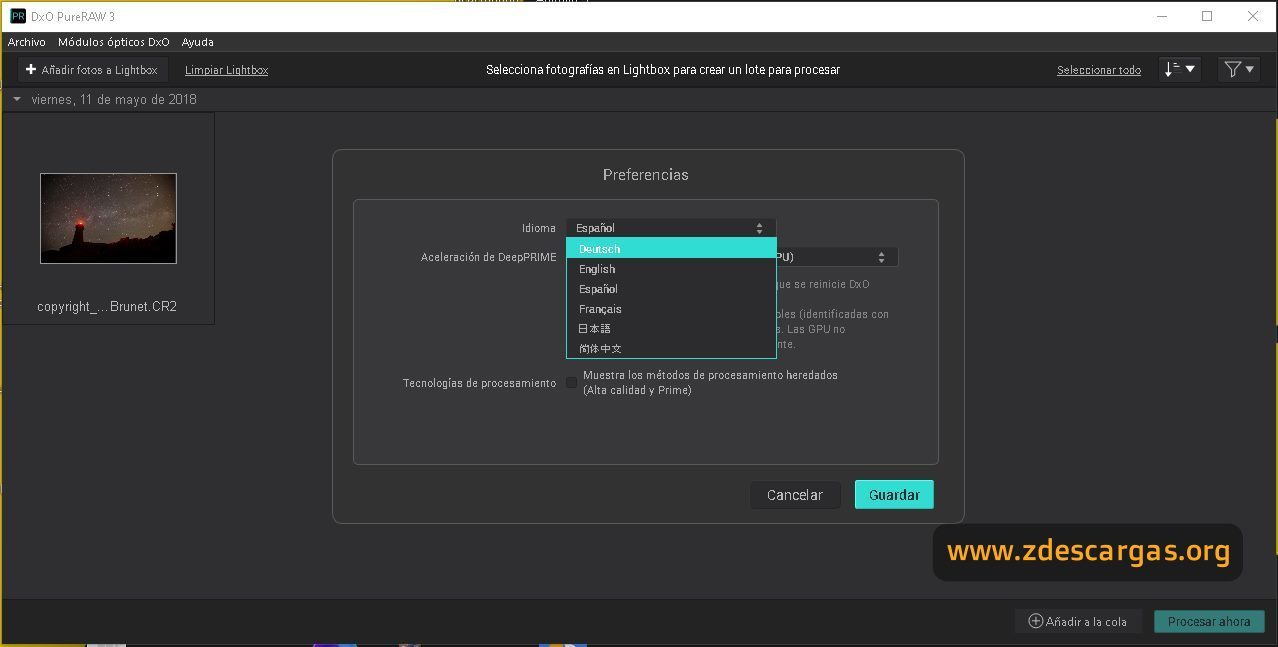Choose Français from the language list
The width and height of the screenshot is (1278, 647).
[671, 309]
